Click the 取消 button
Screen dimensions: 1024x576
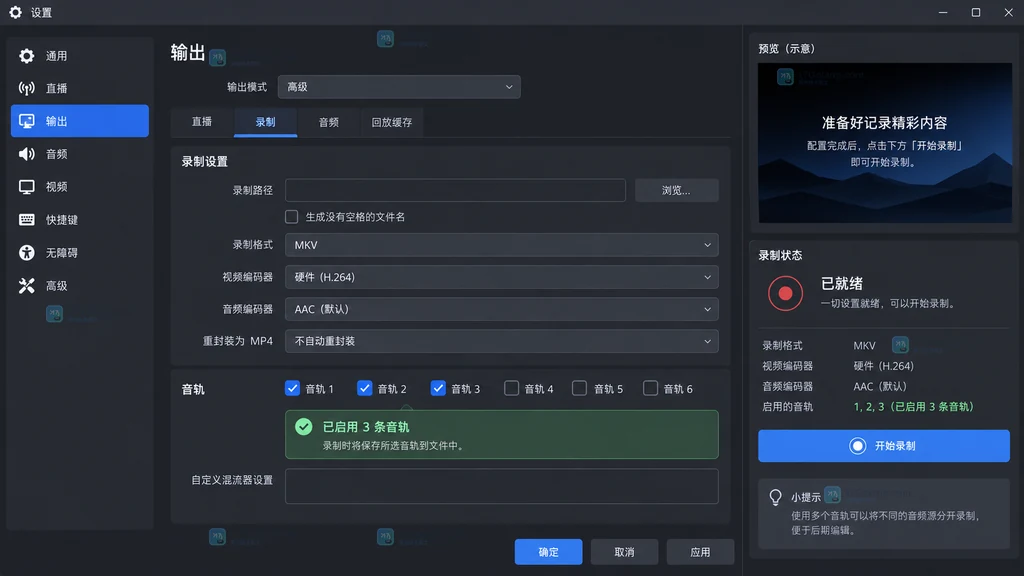coord(624,552)
